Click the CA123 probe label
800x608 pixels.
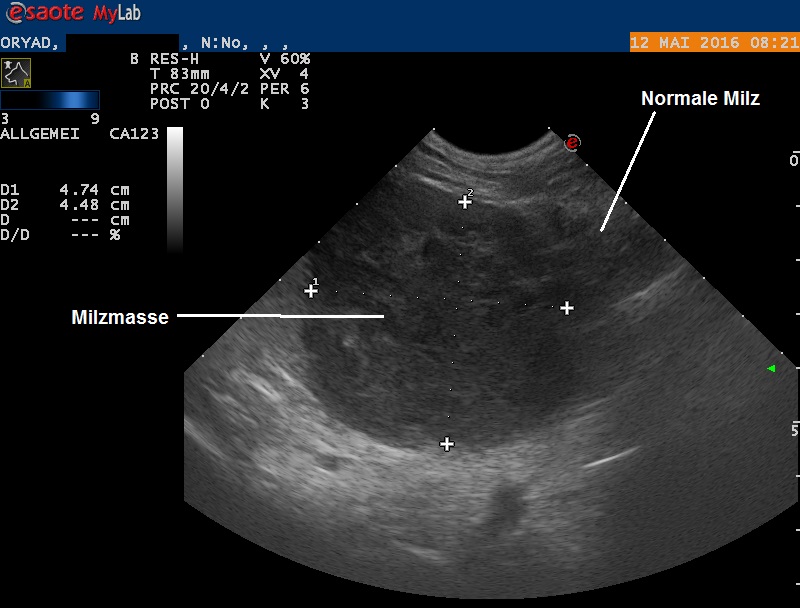click(134, 133)
